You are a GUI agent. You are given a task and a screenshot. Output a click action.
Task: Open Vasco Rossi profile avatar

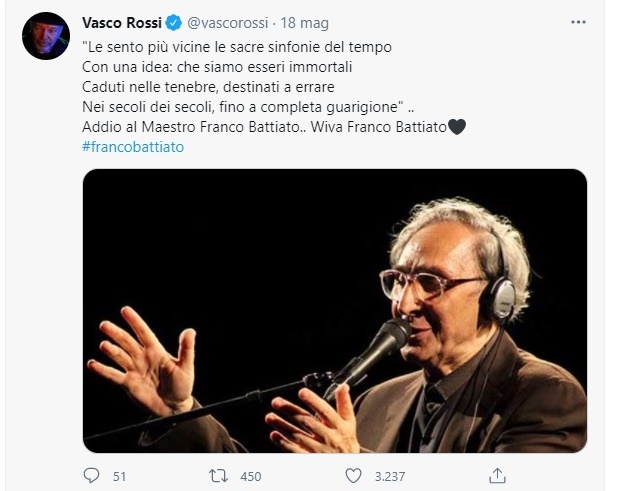coord(46,36)
